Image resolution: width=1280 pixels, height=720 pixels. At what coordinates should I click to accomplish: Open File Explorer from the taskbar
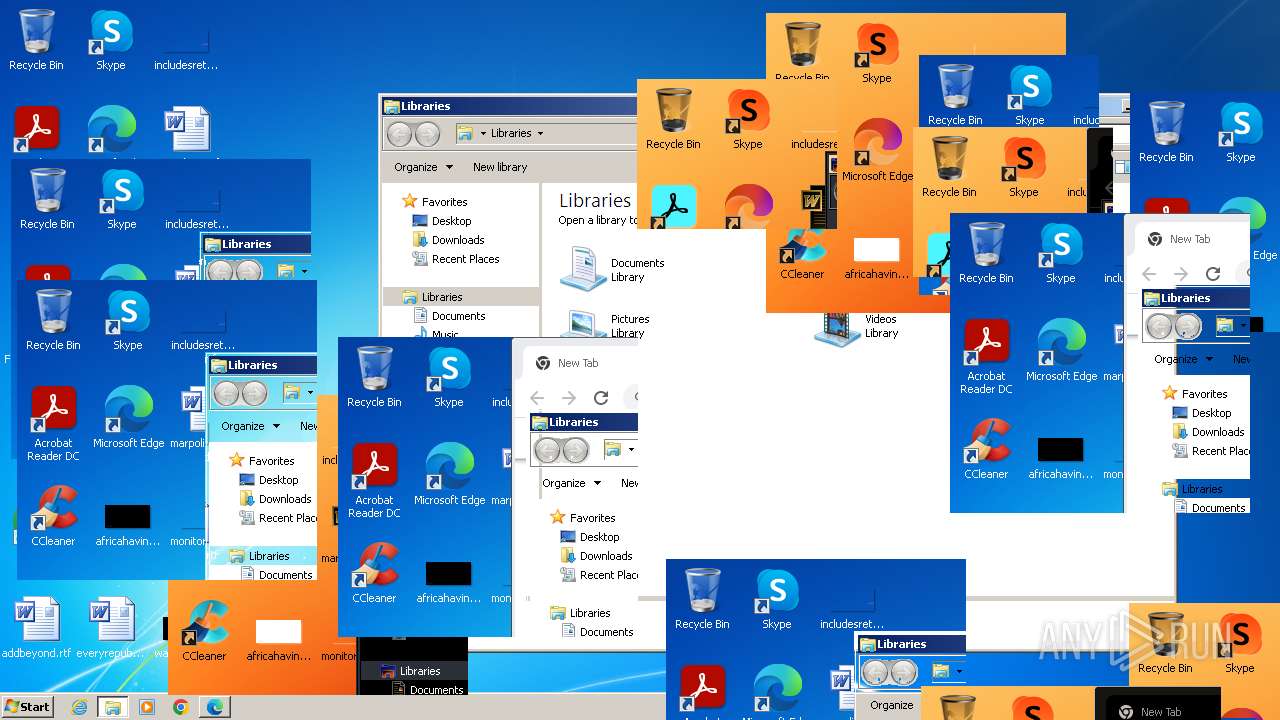(113, 707)
